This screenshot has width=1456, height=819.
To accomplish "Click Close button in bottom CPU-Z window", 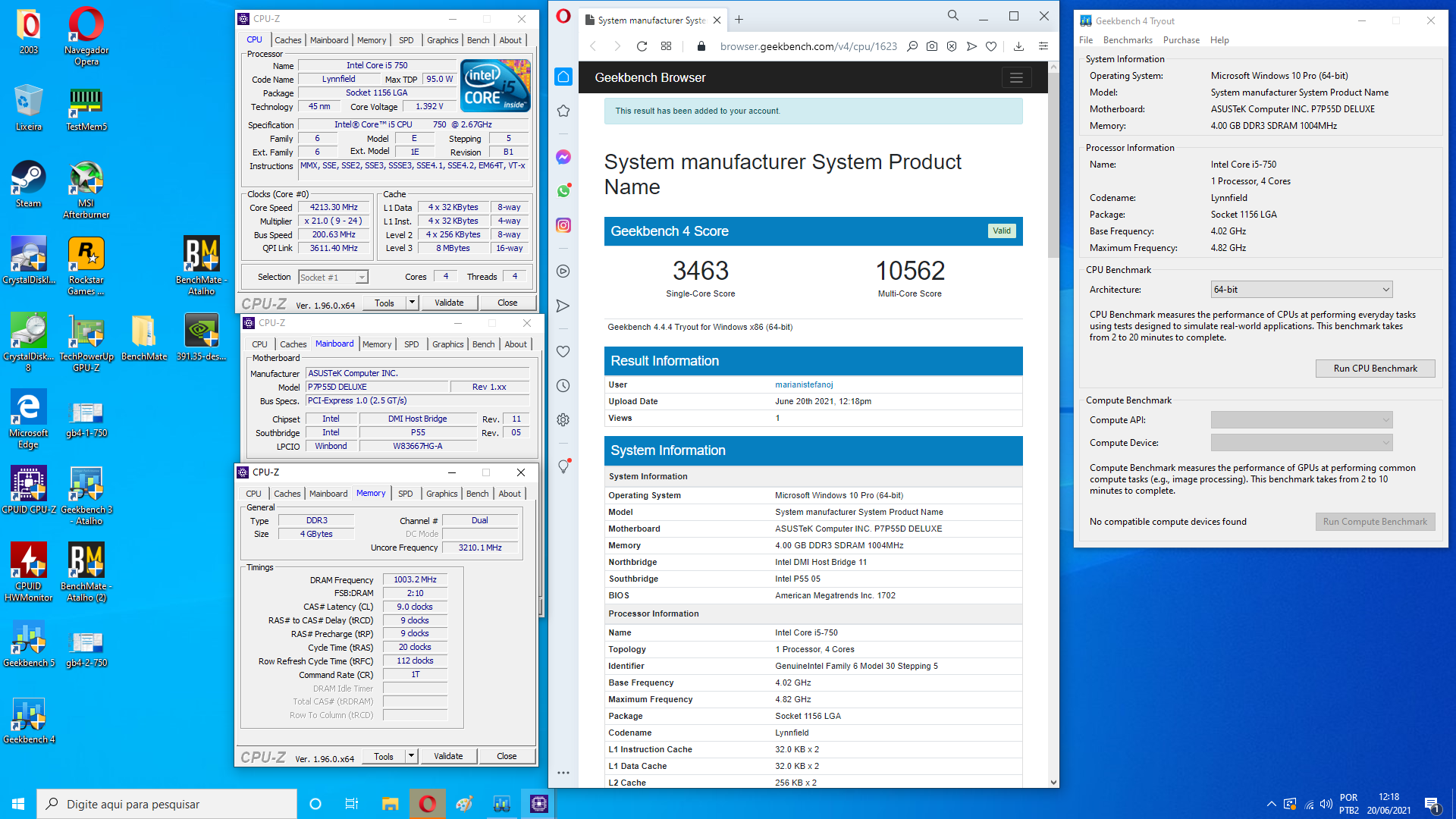I will point(507,756).
